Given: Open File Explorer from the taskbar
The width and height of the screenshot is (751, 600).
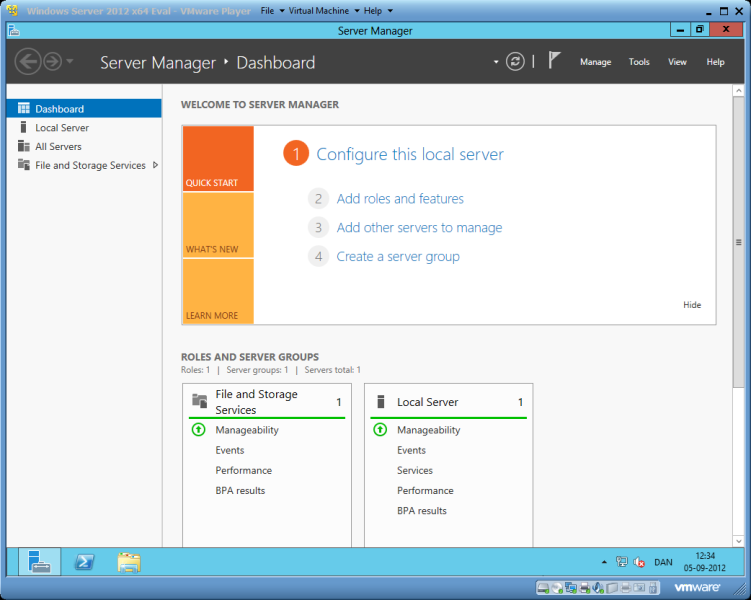Looking at the screenshot, I should point(128,562).
